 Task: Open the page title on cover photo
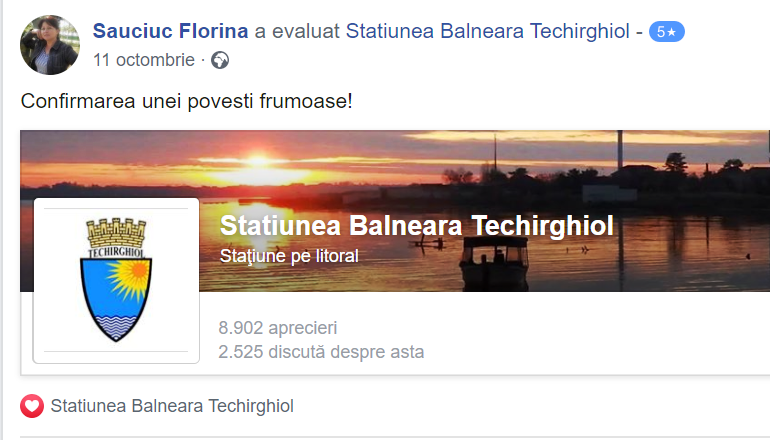(x=417, y=225)
